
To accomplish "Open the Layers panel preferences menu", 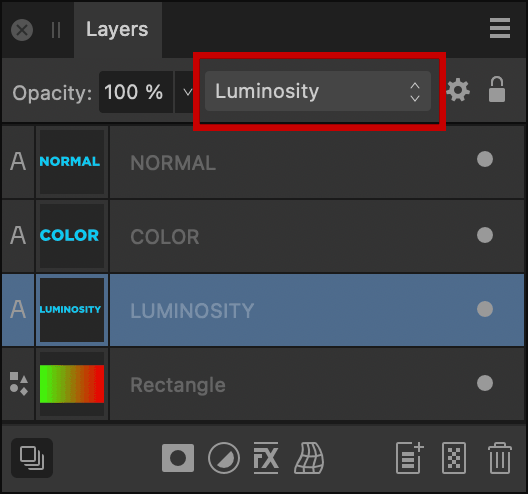I will point(500,28).
